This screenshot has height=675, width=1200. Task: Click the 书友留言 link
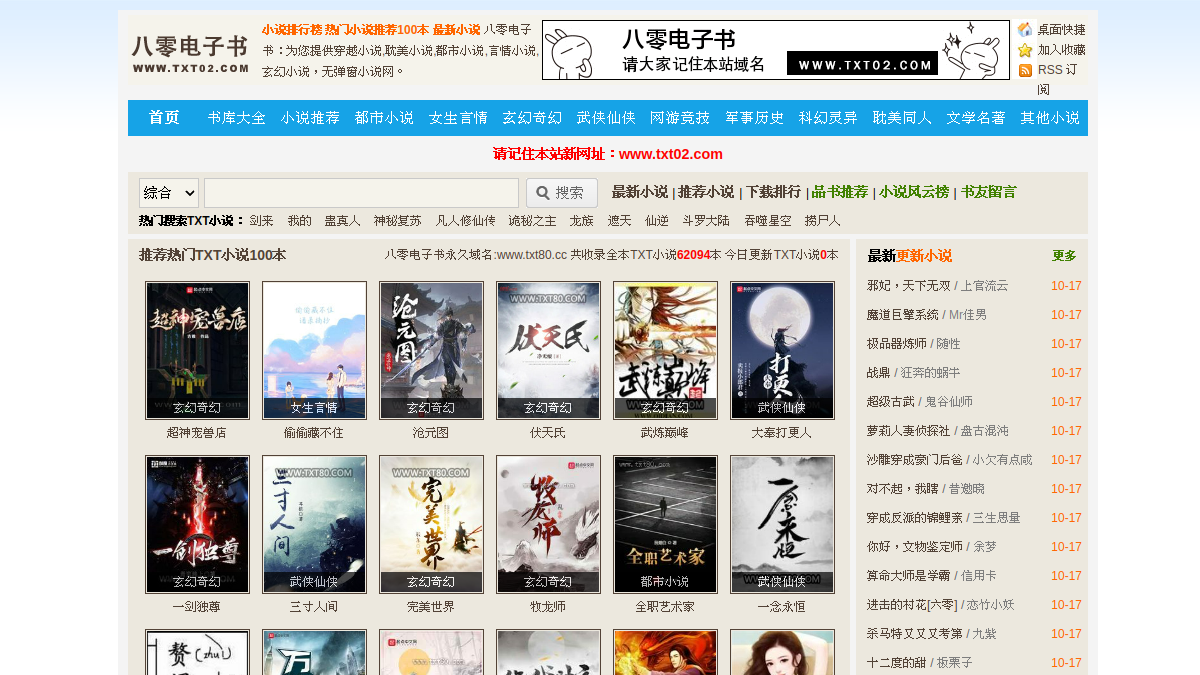[989, 192]
